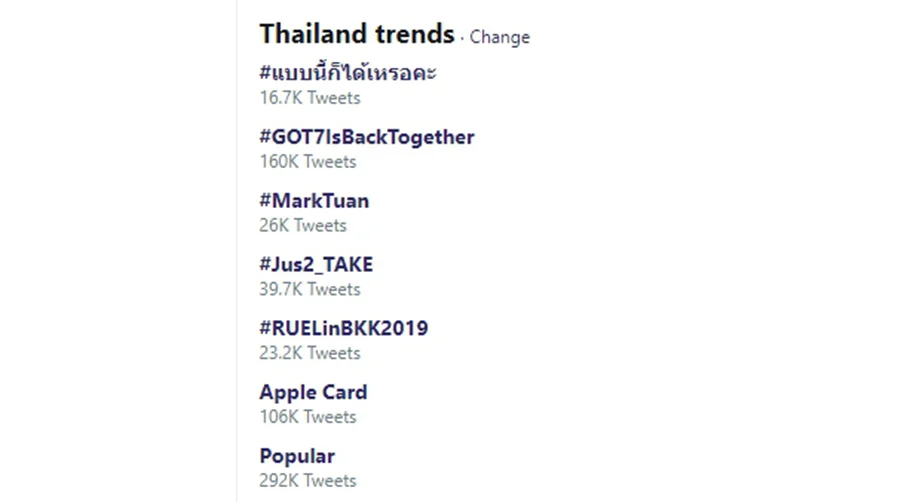
Task: Open the Thai-language hashtag trend at top
Action: 348,73
